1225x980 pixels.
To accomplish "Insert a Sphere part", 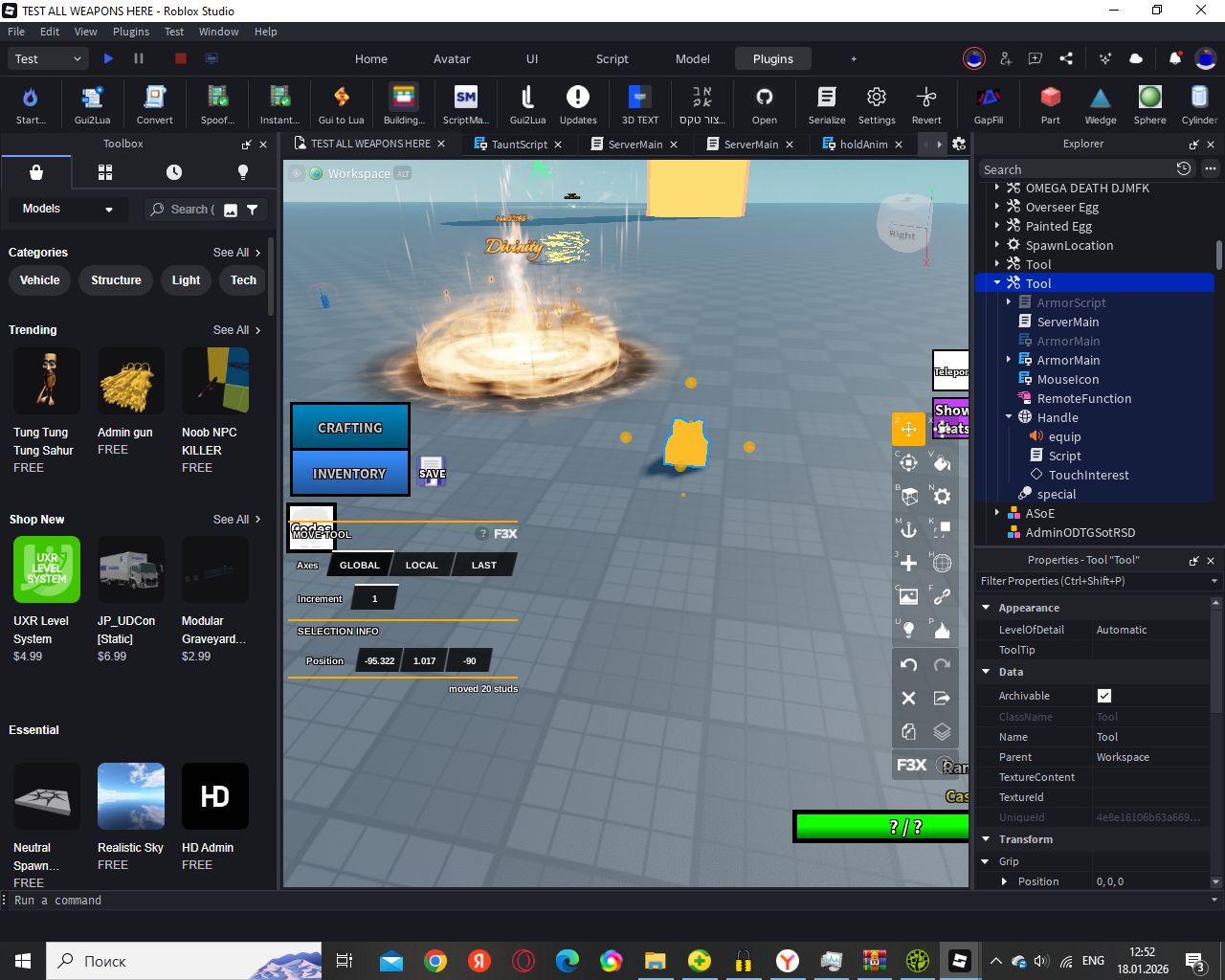I will 1150,104.
